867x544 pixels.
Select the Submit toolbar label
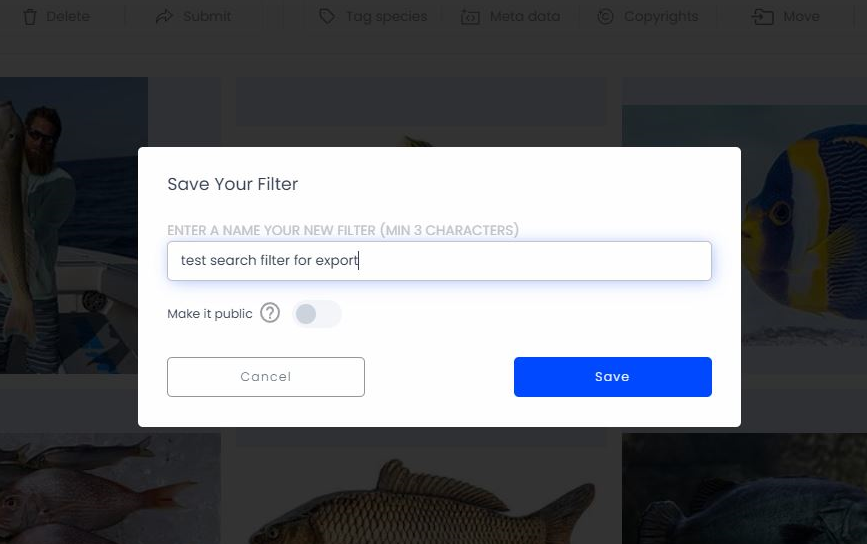click(207, 17)
